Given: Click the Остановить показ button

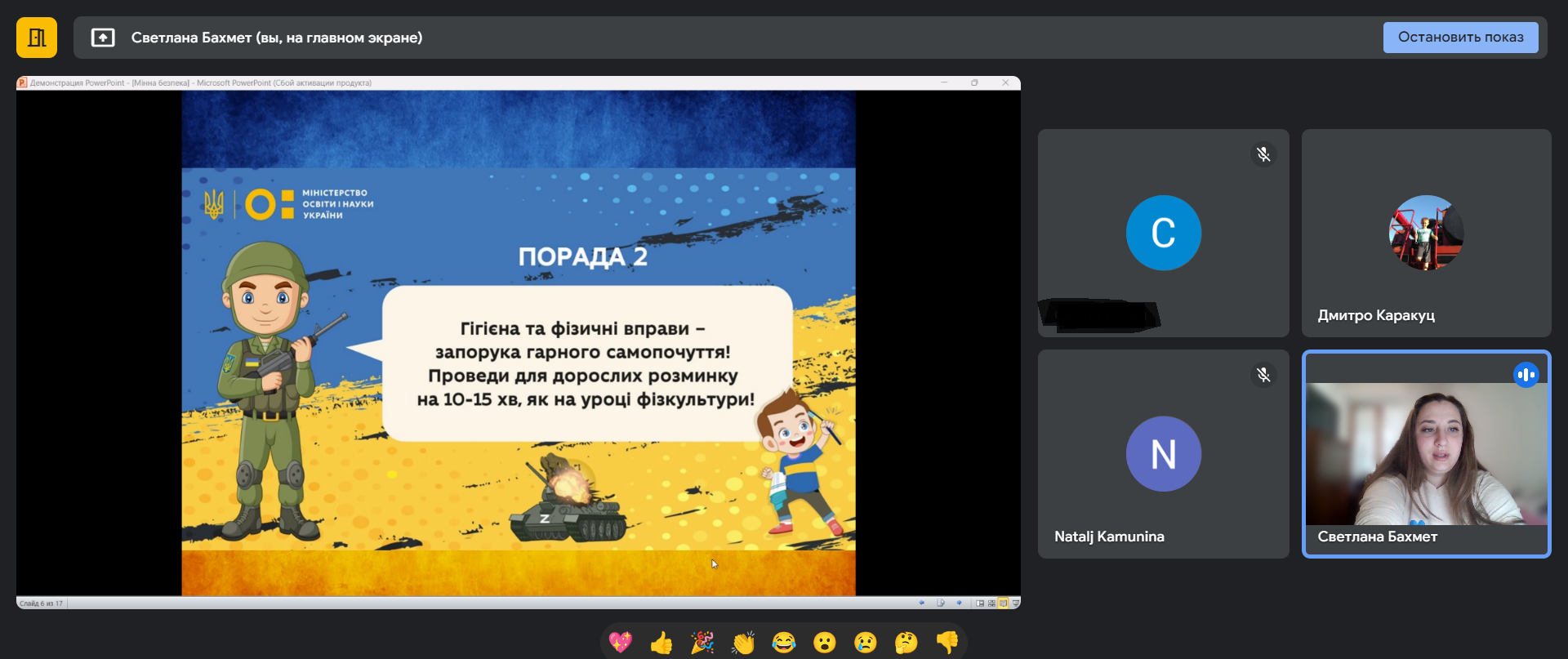Looking at the screenshot, I should click(1460, 38).
